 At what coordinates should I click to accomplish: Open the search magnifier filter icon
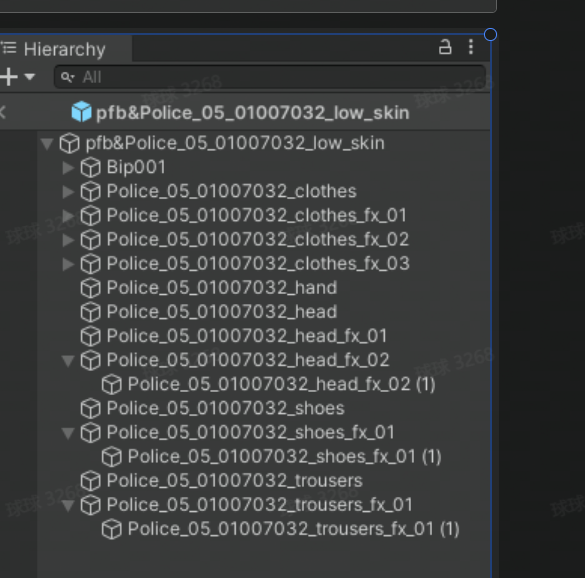pyautogui.click(x=68, y=77)
